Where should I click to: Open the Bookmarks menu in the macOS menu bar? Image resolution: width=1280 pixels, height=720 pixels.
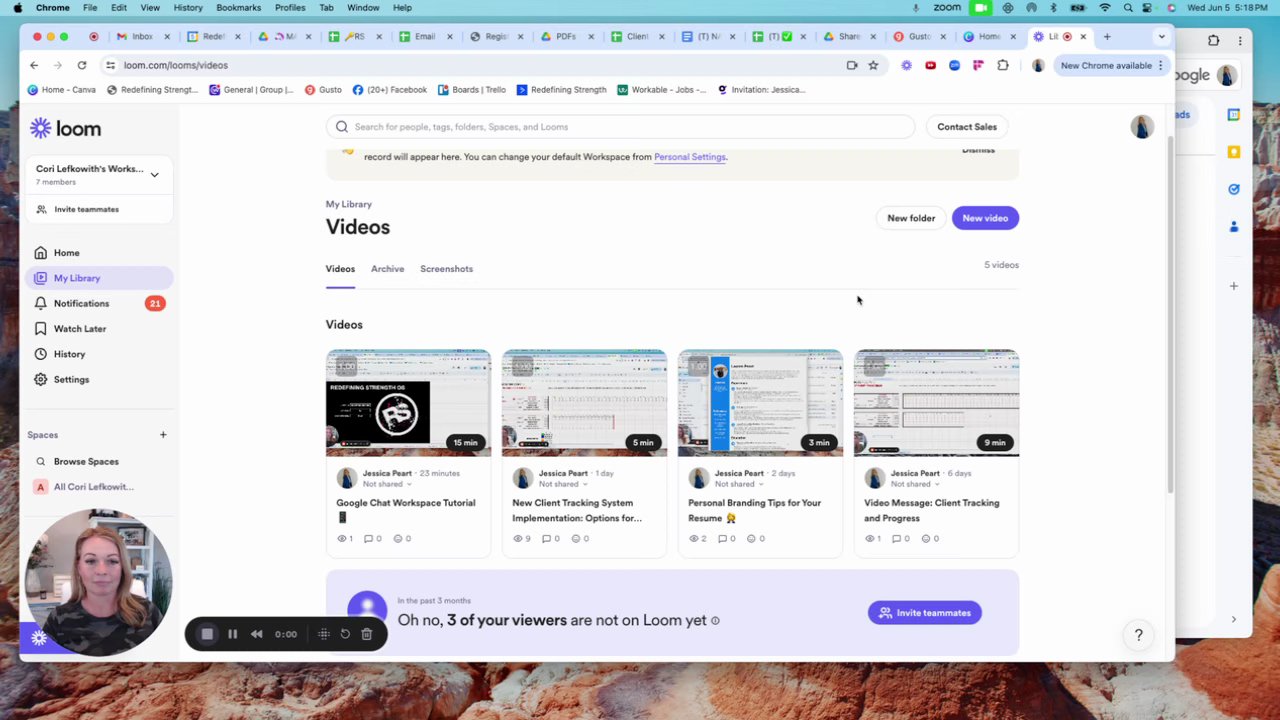[x=238, y=8]
